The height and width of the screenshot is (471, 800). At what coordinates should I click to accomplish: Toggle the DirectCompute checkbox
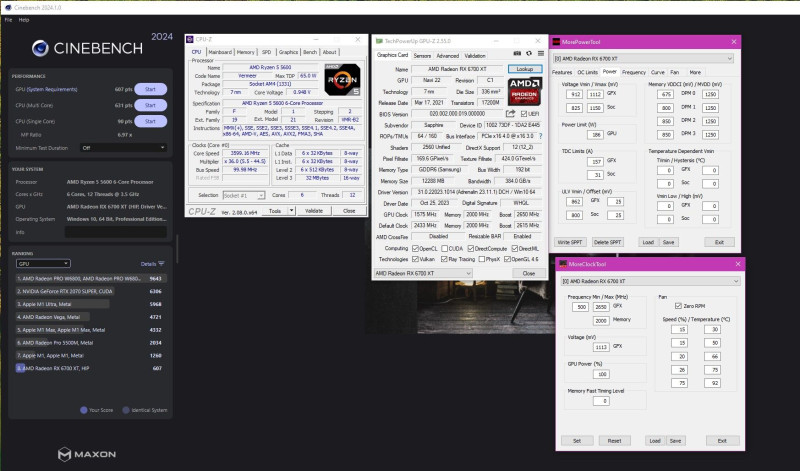(470, 249)
